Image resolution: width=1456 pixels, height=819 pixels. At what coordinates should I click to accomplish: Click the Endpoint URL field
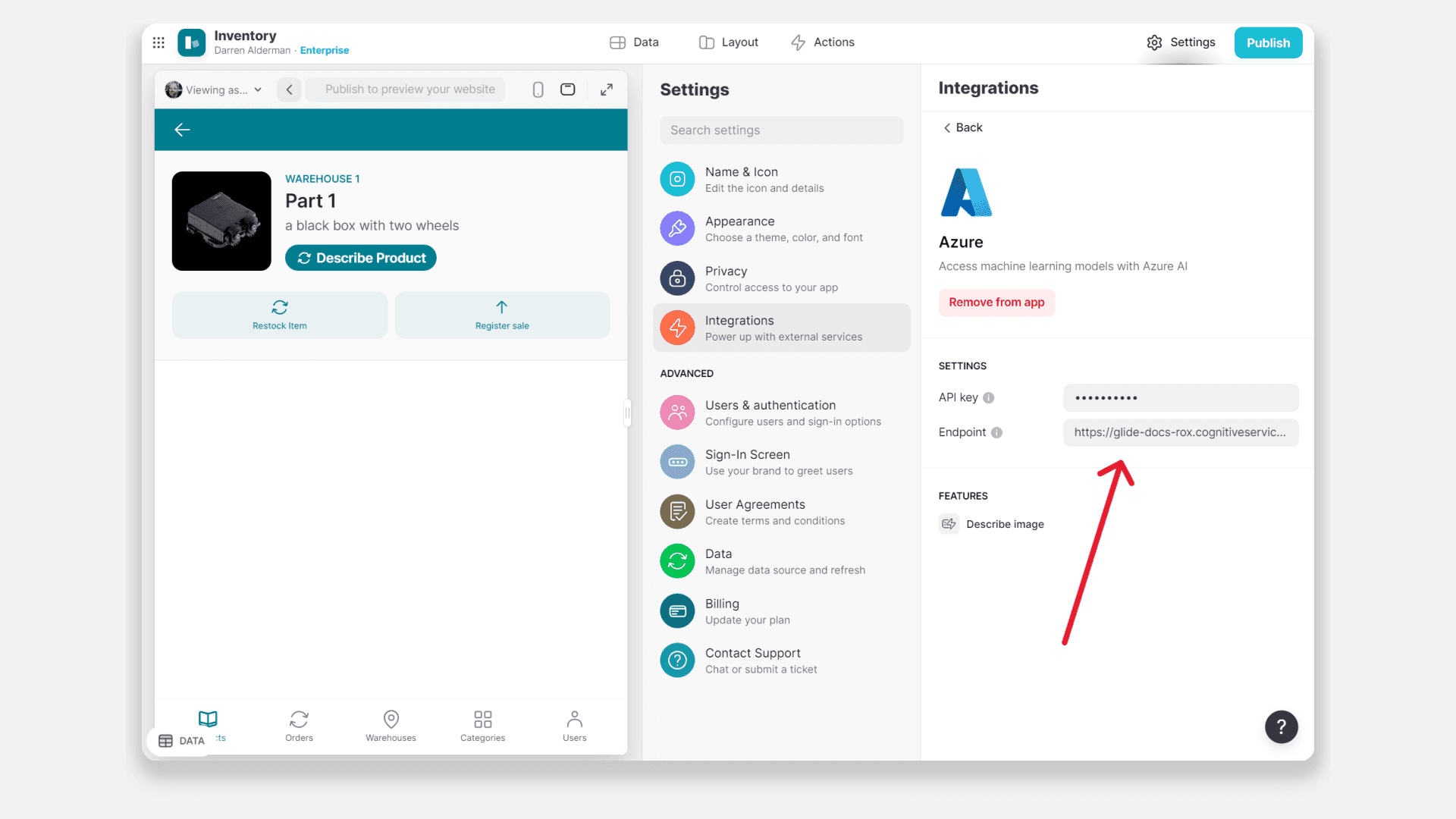pyautogui.click(x=1180, y=432)
